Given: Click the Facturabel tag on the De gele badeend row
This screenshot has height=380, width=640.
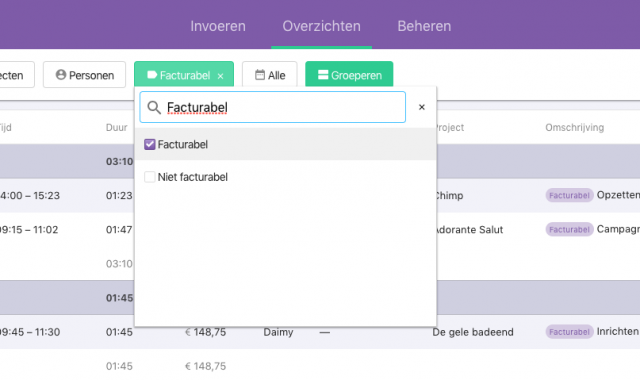Looking at the screenshot, I should (x=569, y=332).
